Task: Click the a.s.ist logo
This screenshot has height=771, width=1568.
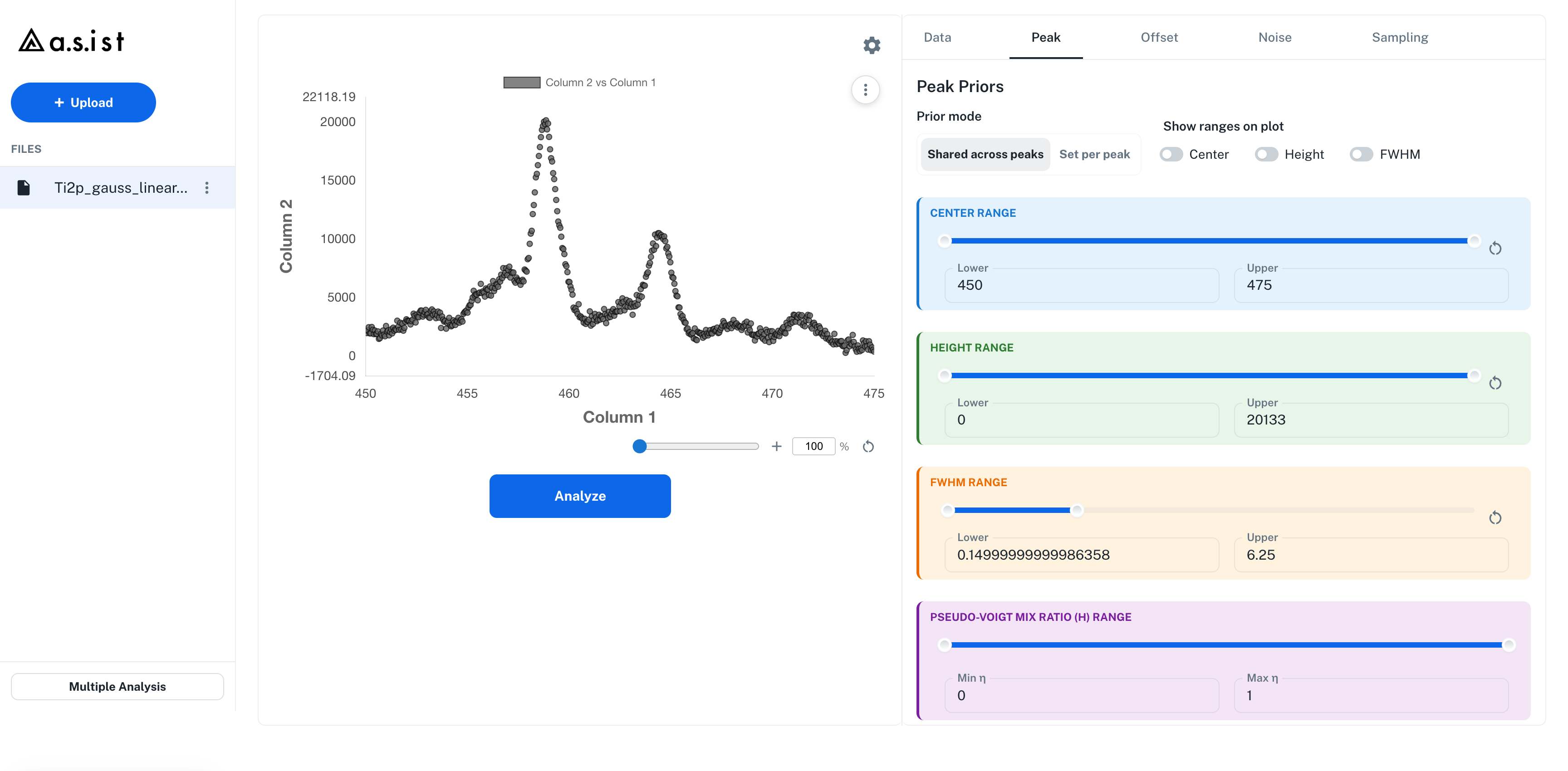Action: (x=71, y=41)
